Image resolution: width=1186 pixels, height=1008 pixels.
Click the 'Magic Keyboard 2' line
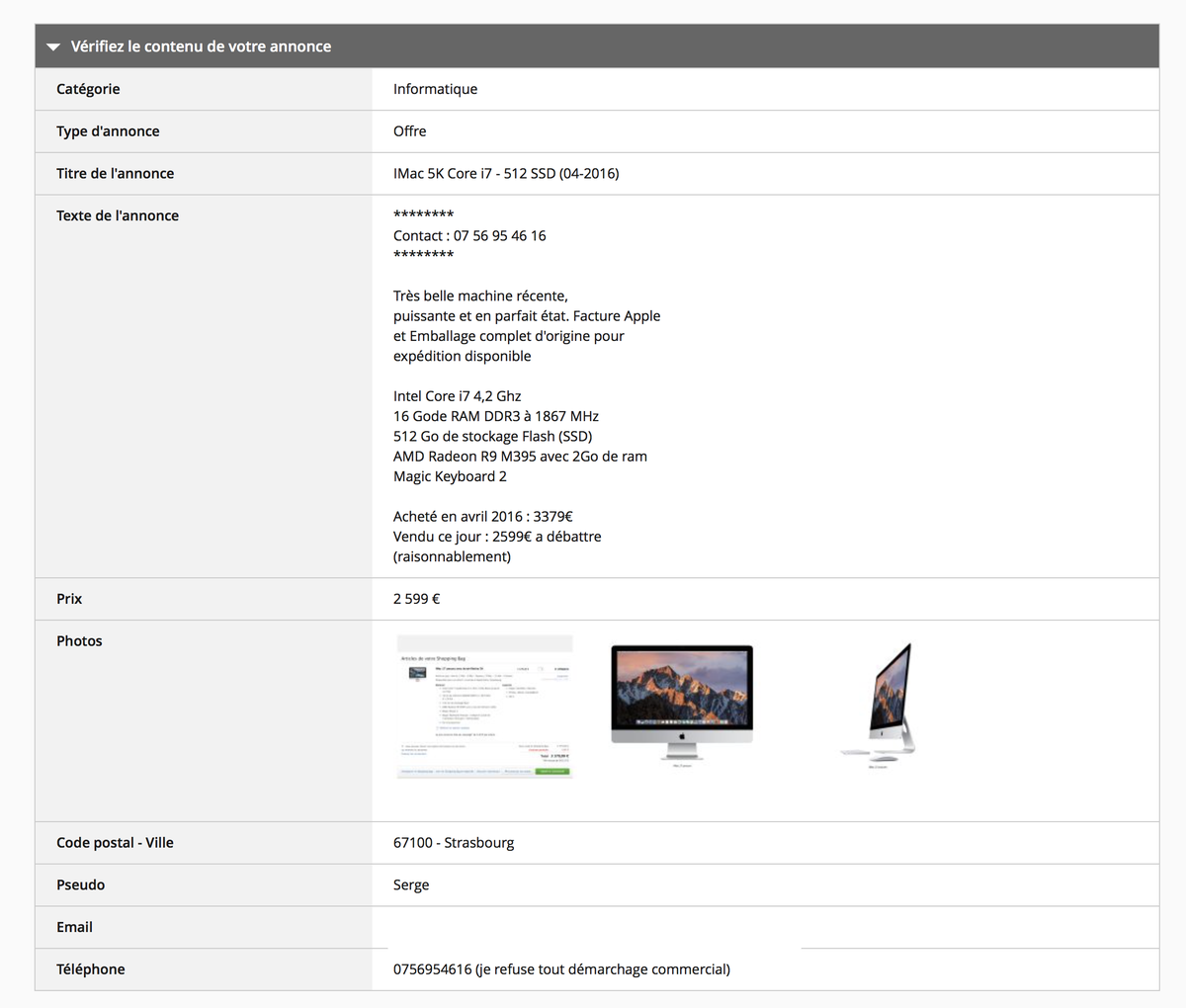click(450, 476)
